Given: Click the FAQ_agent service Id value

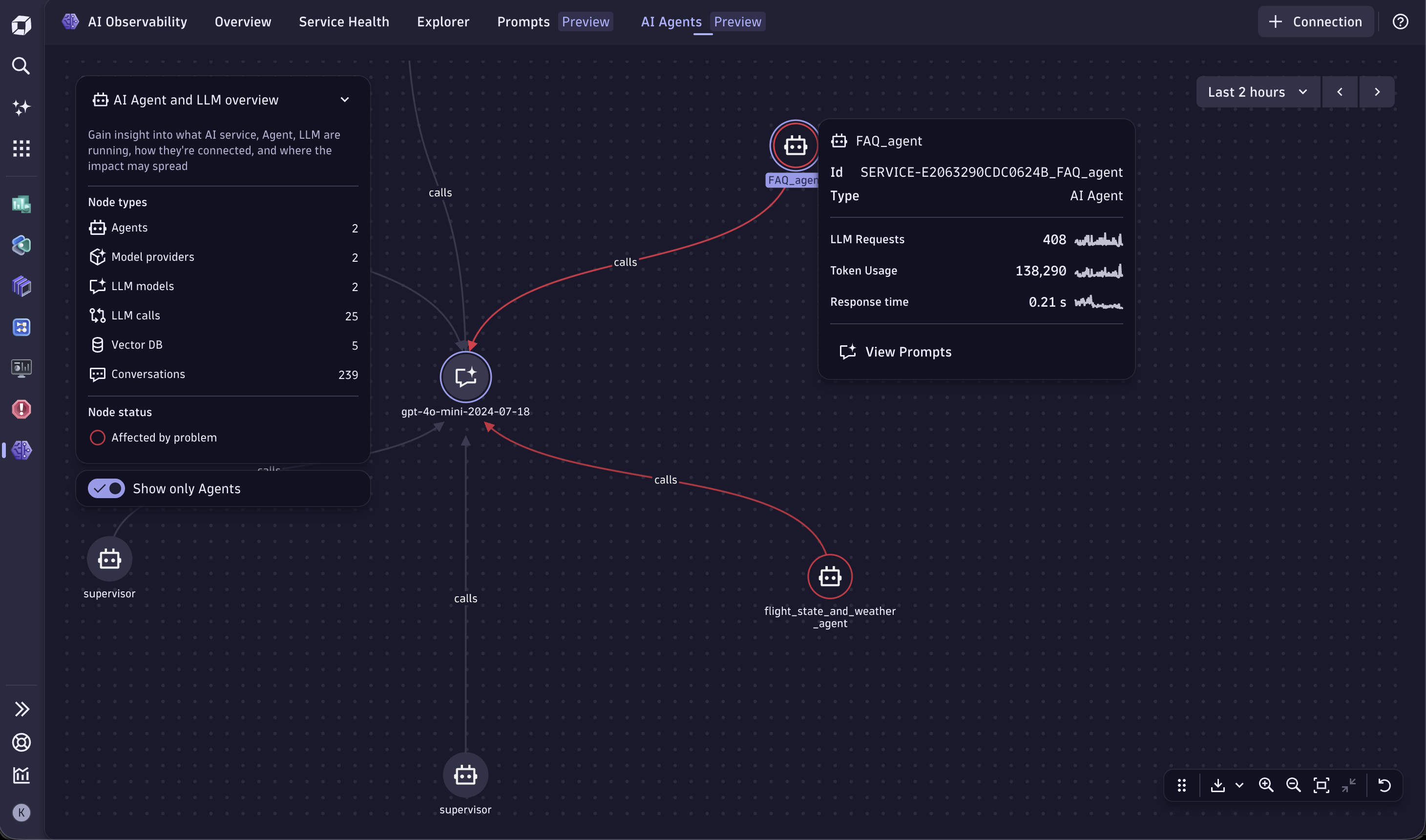Looking at the screenshot, I should point(991,172).
